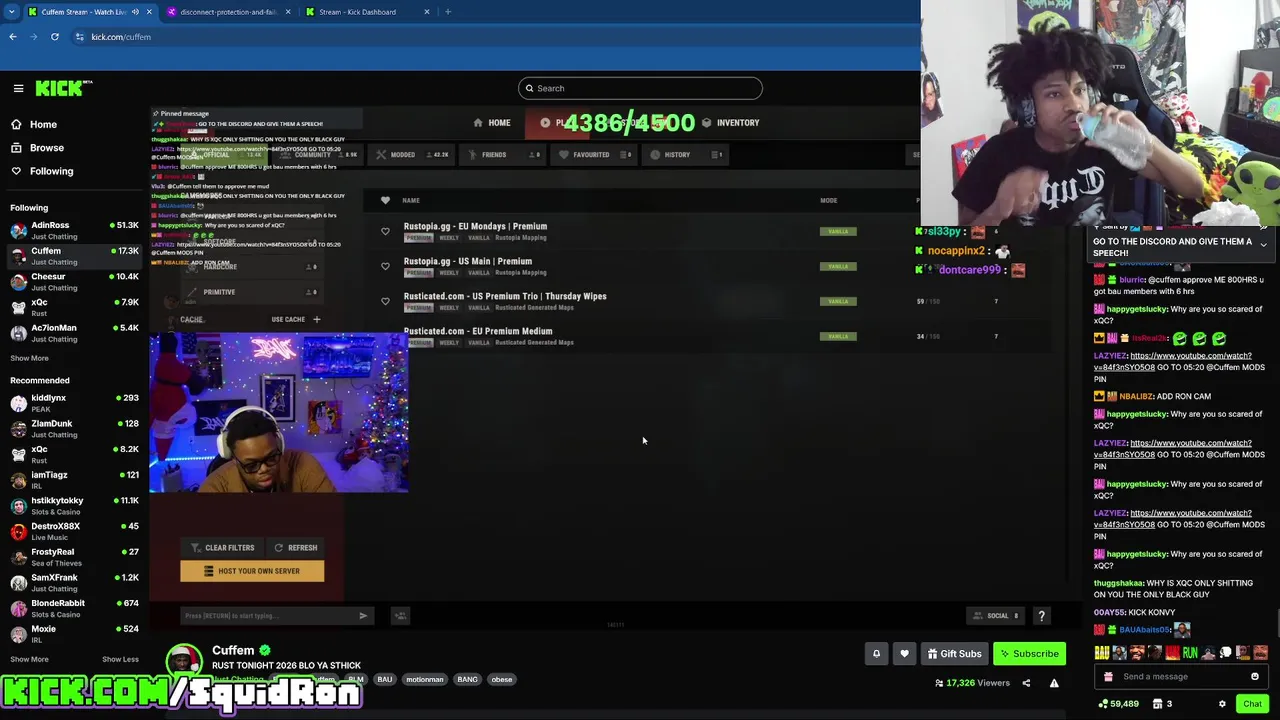This screenshot has width=1280, height=720.
Task: Open Following in the sidebar
Action: coord(51,171)
